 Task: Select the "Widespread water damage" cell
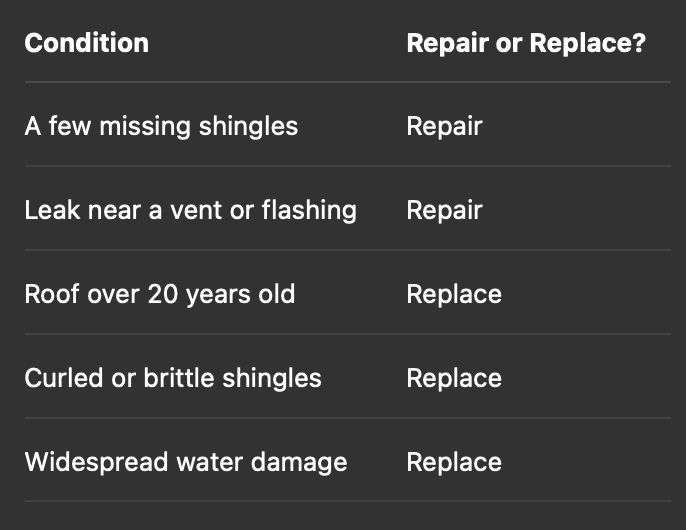coord(186,462)
